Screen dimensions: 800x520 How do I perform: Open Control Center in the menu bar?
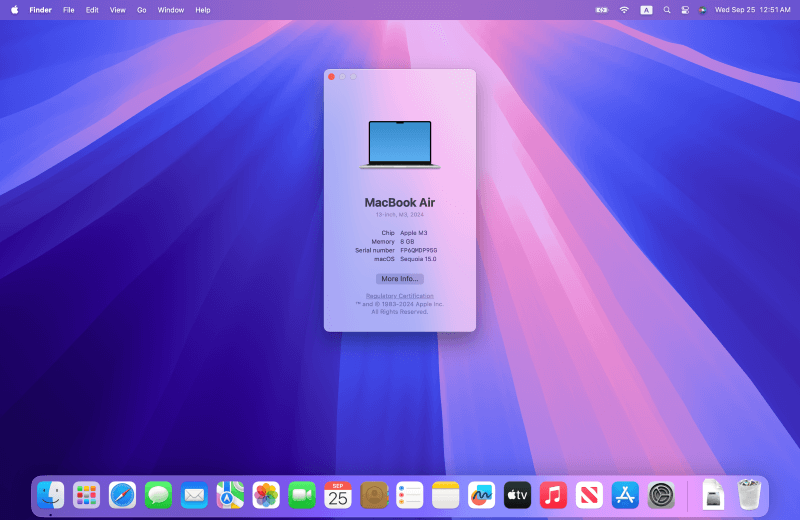click(x=685, y=10)
